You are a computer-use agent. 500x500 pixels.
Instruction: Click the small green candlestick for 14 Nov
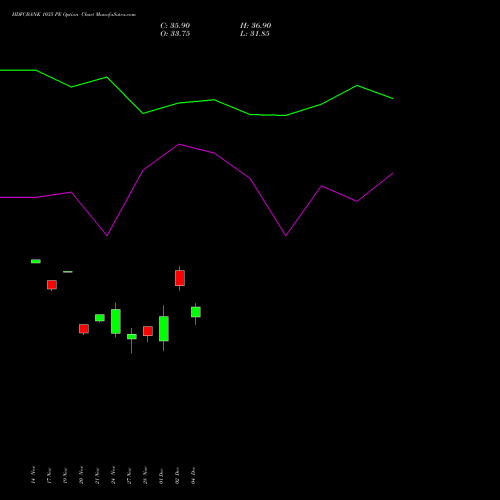(36, 261)
